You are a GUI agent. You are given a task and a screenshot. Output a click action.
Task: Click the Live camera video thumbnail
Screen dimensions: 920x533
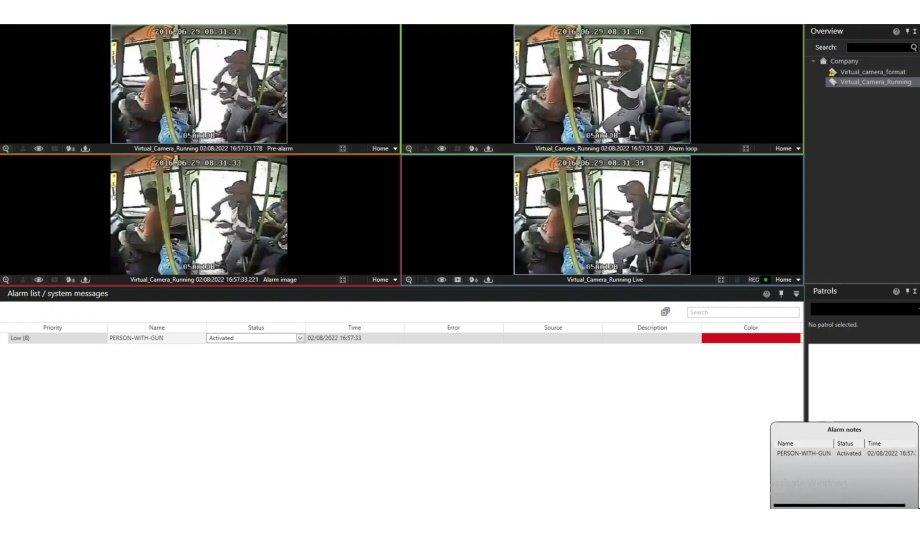[x=602, y=215]
